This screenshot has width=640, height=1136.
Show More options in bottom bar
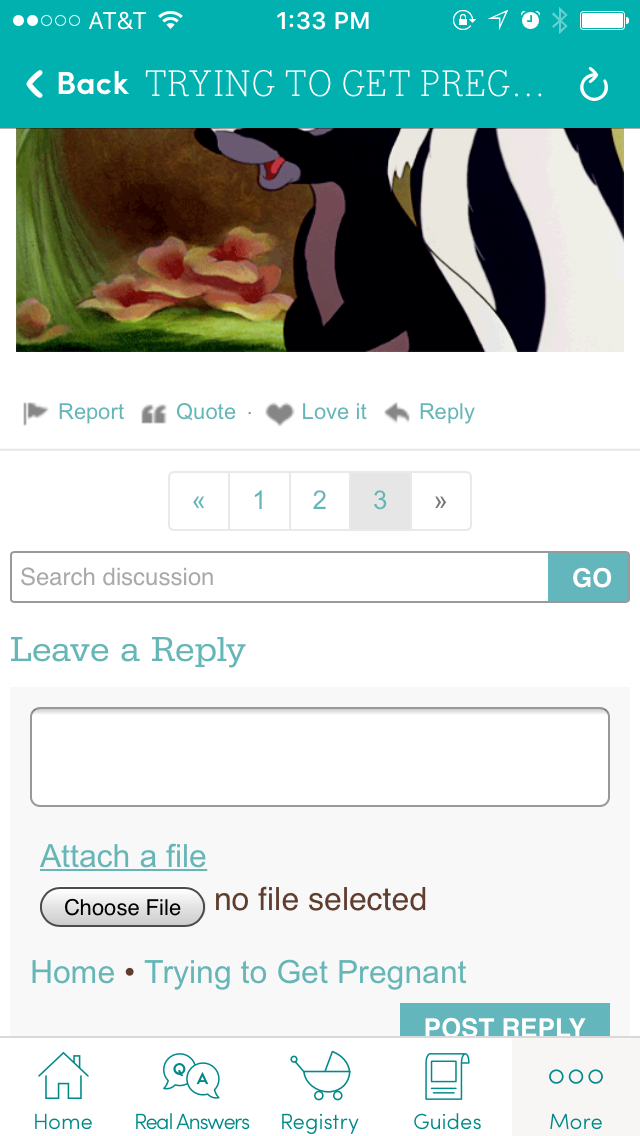[575, 1091]
